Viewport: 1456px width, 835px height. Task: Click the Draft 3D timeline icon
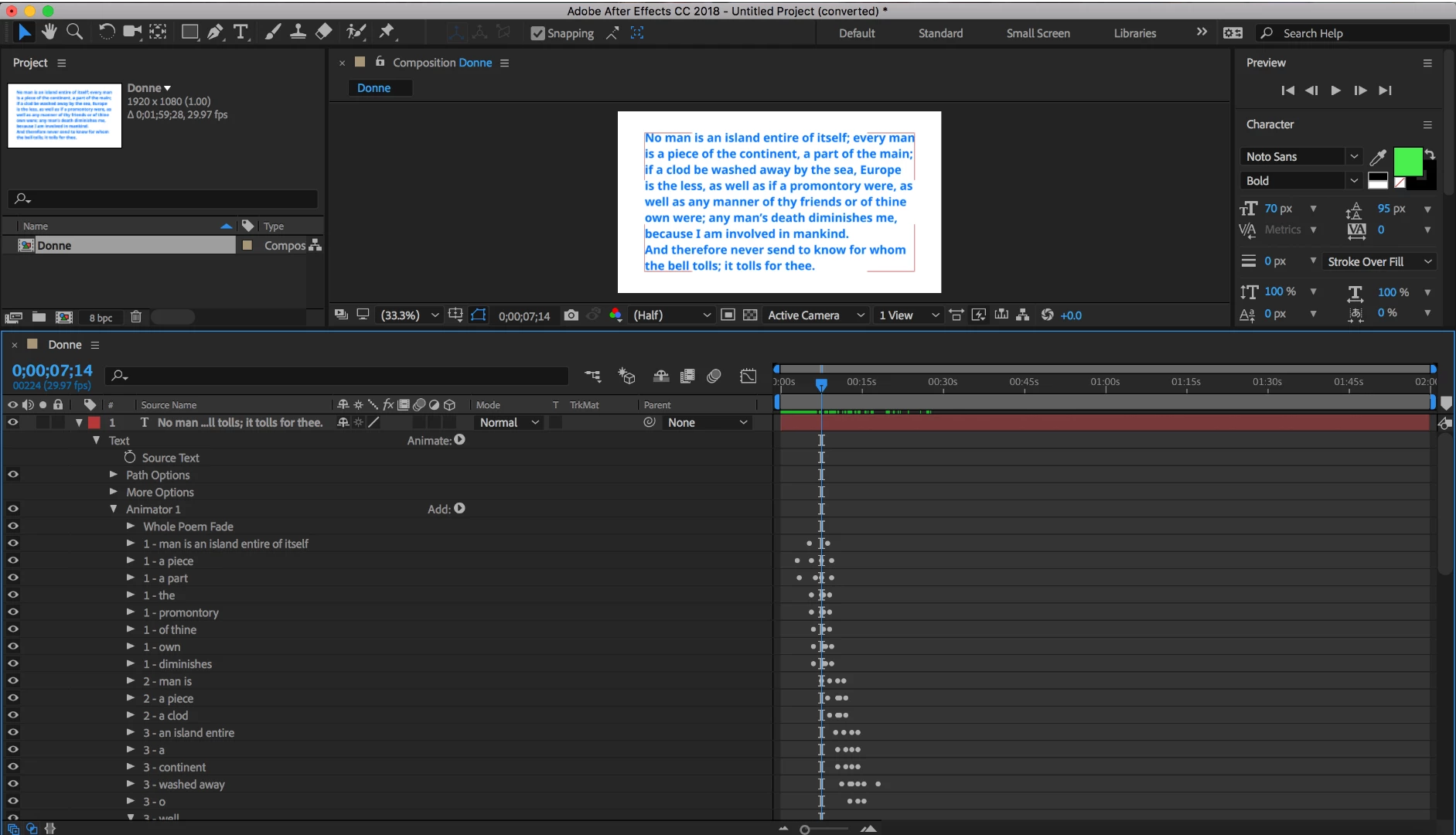(626, 377)
